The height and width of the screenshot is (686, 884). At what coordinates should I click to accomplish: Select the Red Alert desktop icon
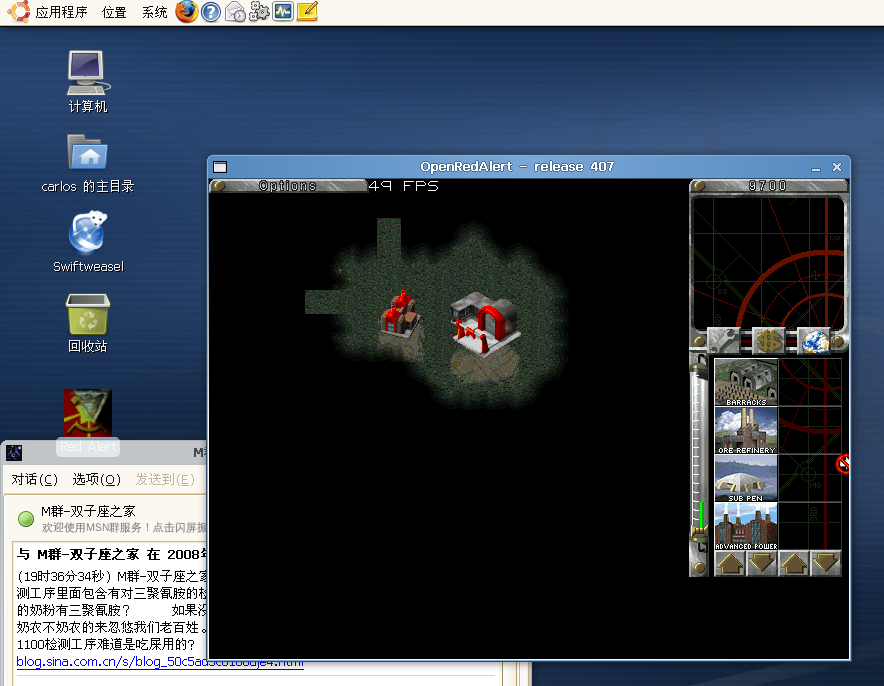tap(88, 422)
